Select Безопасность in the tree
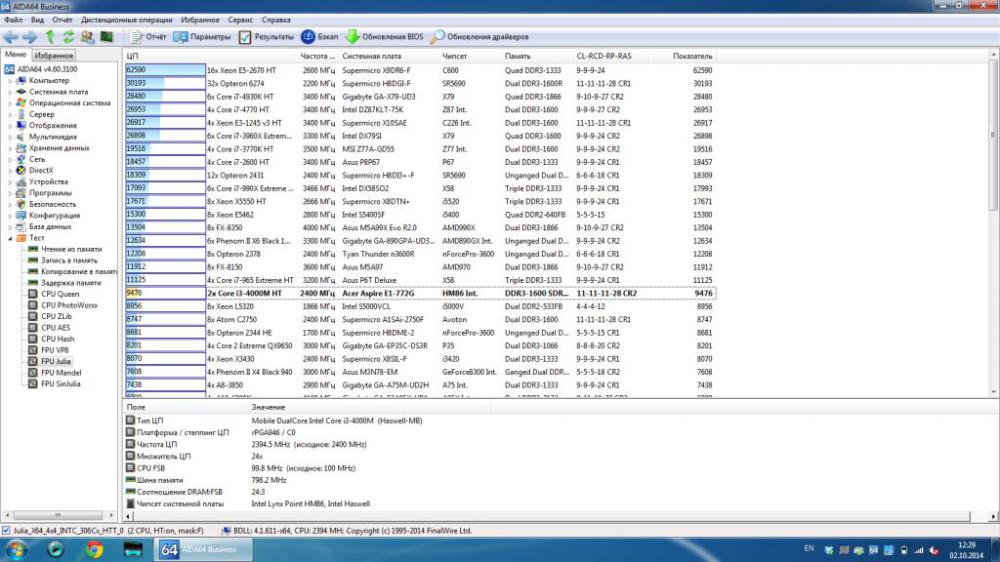Screen dimensions: 1000x562 (46, 204)
